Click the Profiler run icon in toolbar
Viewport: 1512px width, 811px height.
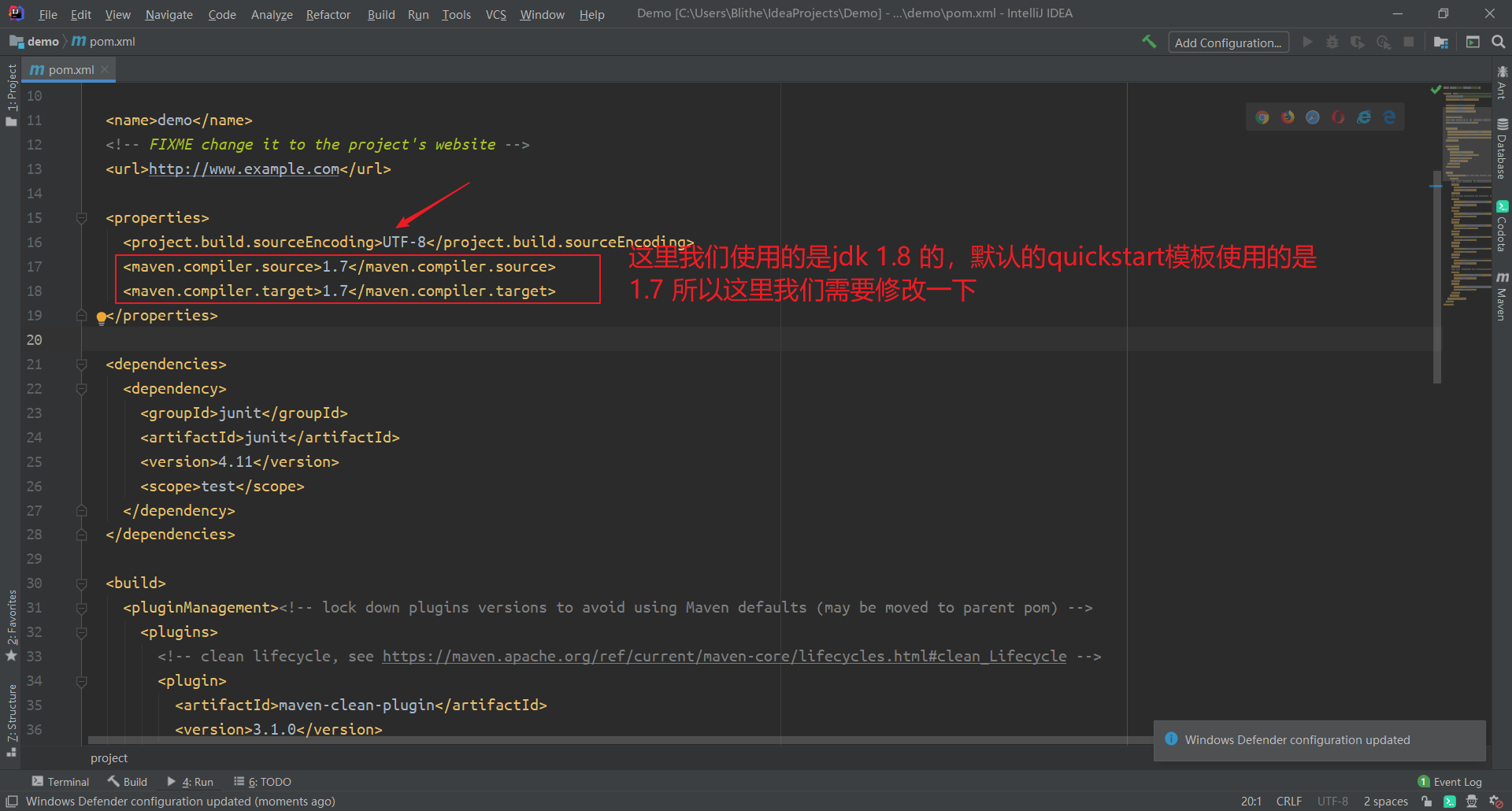1384,42
